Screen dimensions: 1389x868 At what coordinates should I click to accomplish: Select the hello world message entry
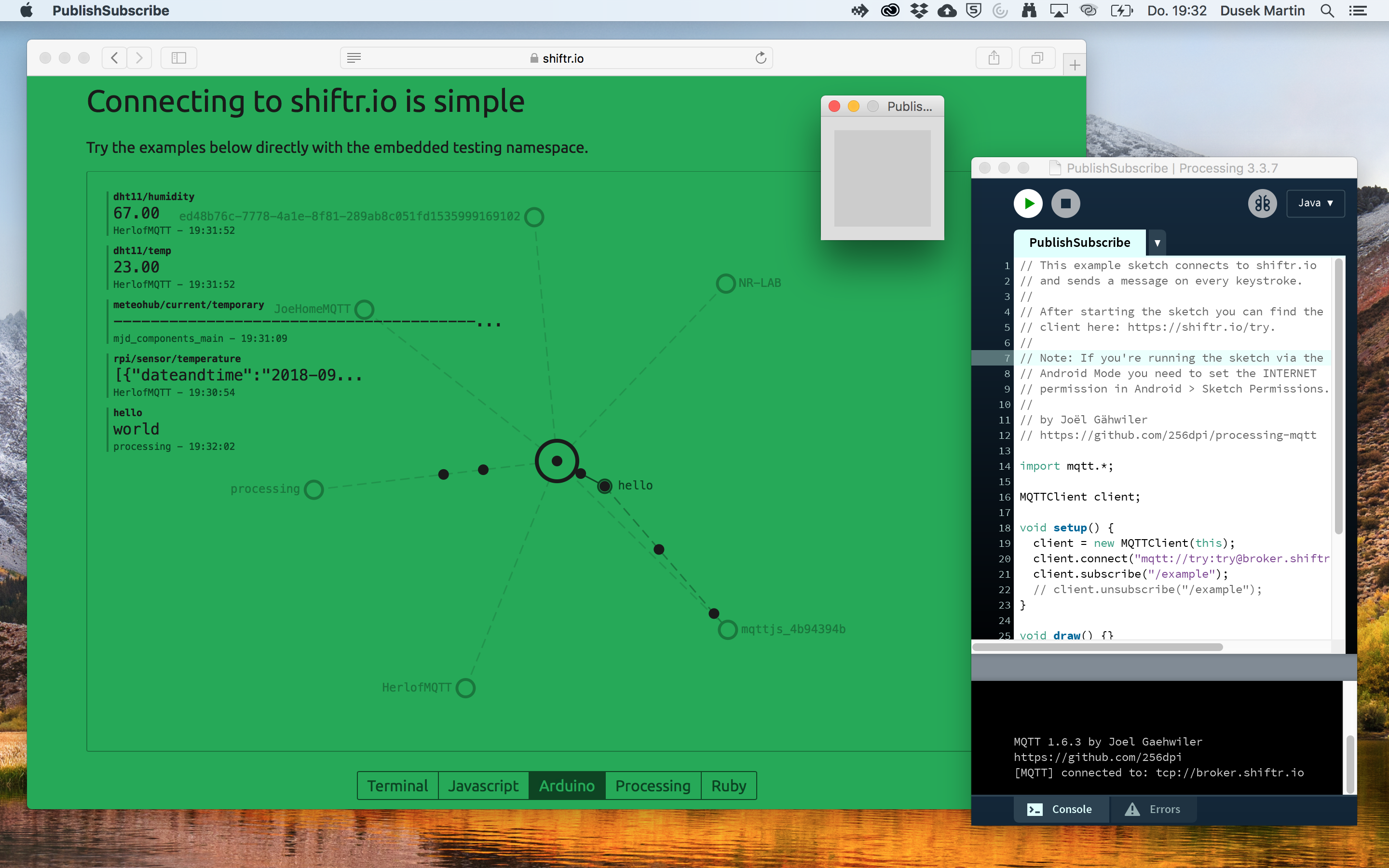[171, 429]
